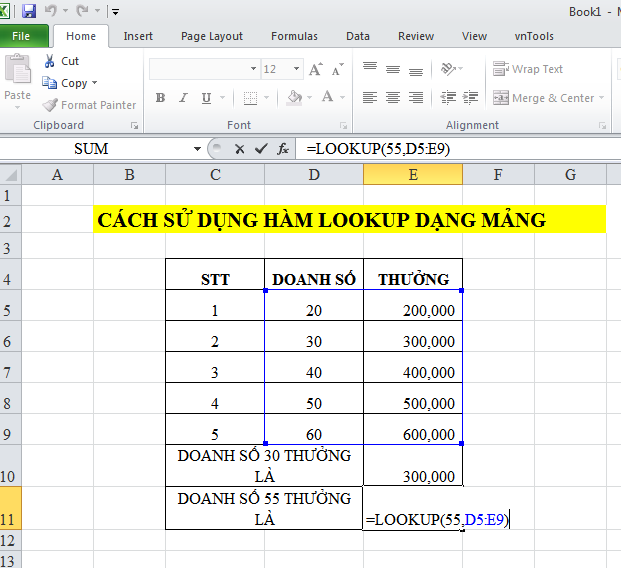Screen dimensions: 621x568
Task: Open the Customize Quick Access Toolbar arrow
Action: tap(115, 12)
